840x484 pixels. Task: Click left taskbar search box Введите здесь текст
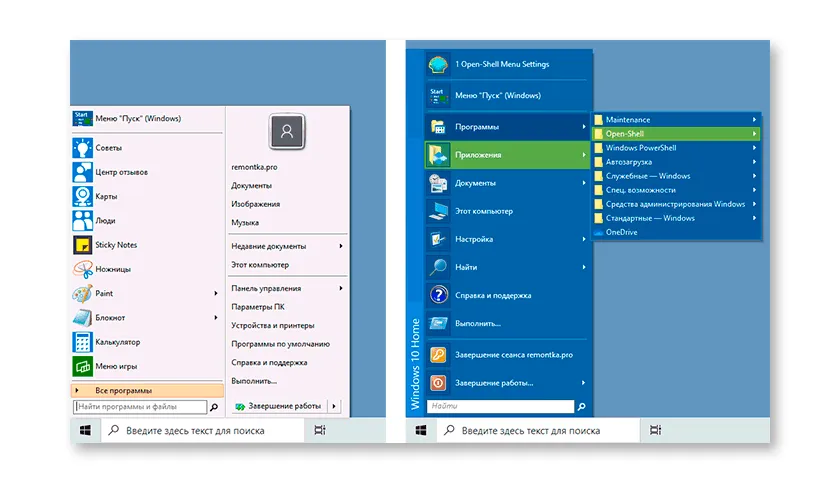point(202,430)
